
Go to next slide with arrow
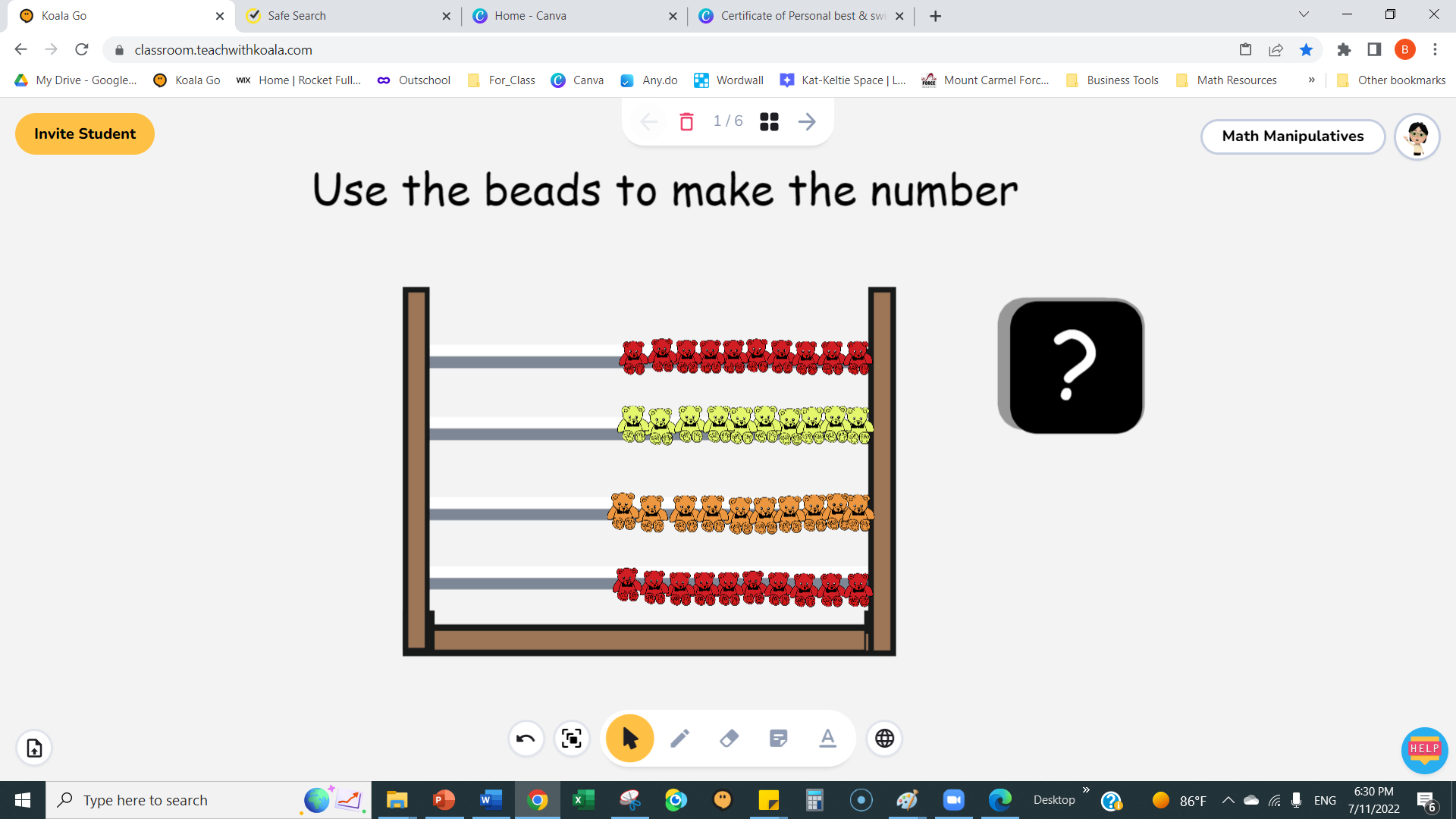point(806,121)
